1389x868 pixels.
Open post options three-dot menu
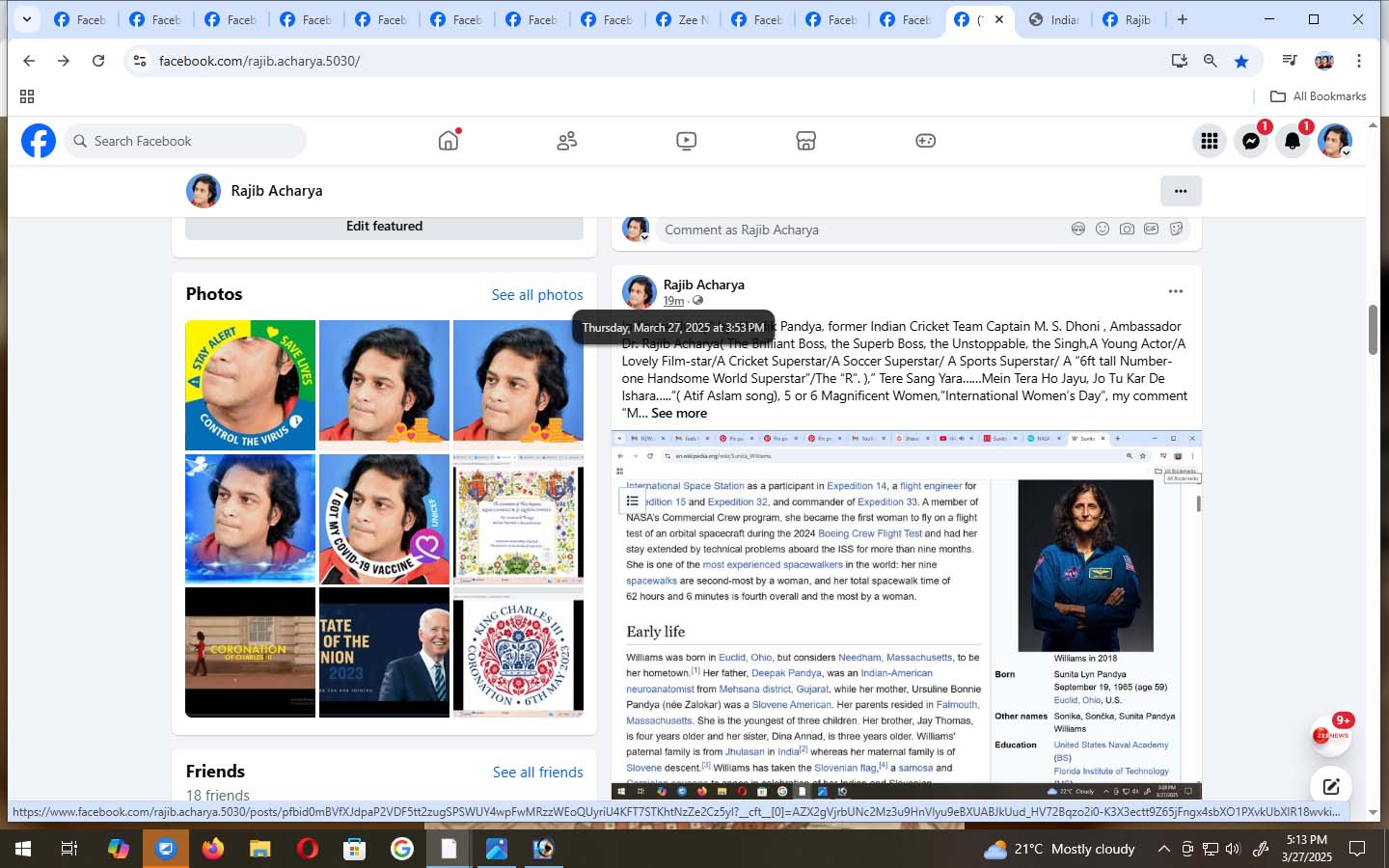(x=1175, y=291)
